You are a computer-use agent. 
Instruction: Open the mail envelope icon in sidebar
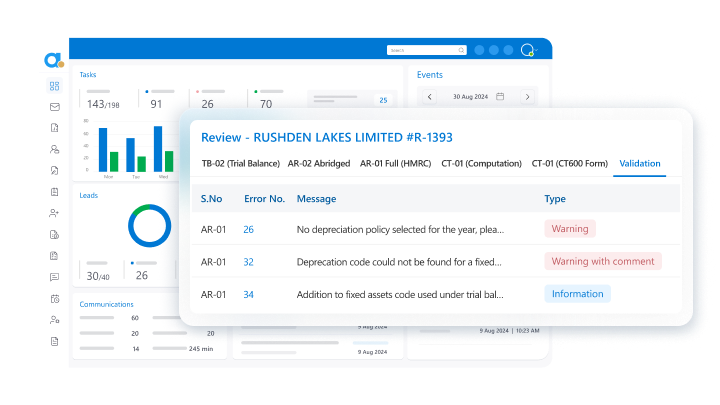coord(54,107)
